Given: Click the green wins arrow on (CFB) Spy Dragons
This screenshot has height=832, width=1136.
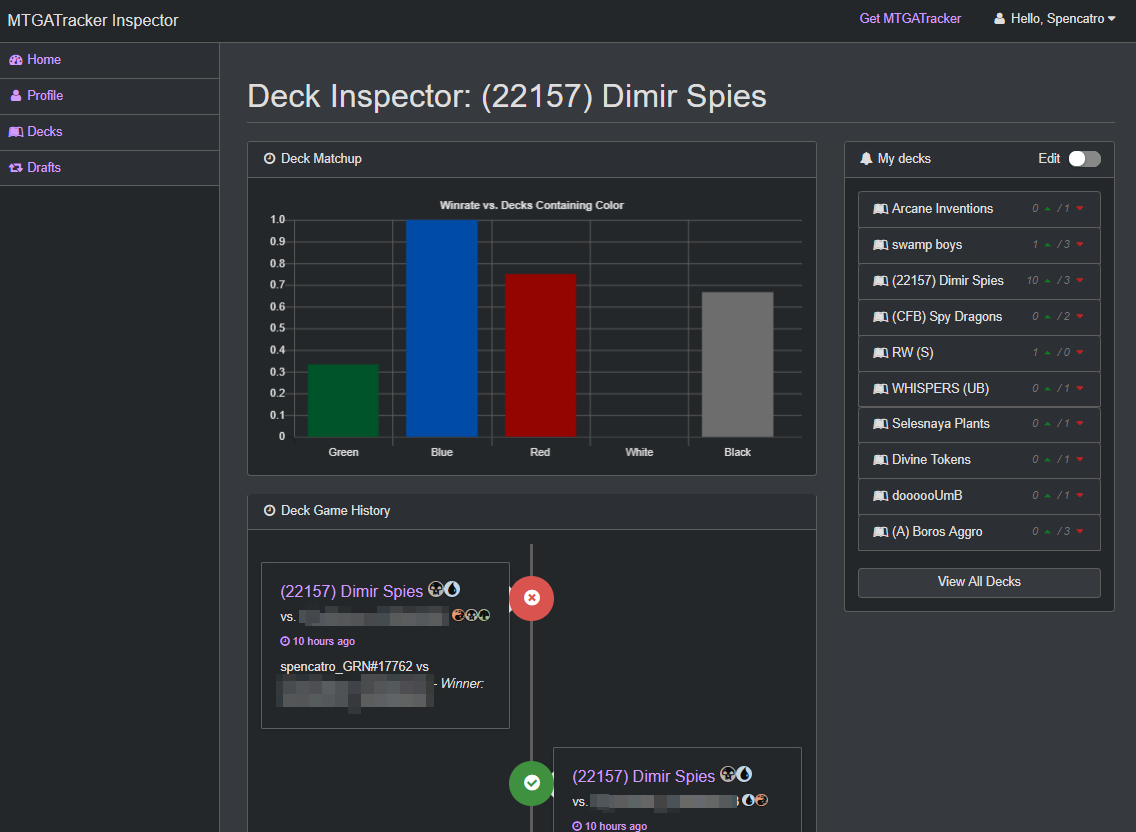Looking at the screenshot, I should click(1048, 317).
